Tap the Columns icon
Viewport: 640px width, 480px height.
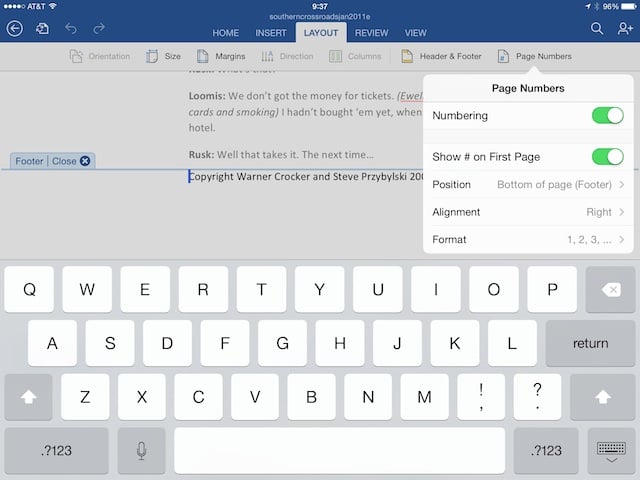tap(335, 56)
